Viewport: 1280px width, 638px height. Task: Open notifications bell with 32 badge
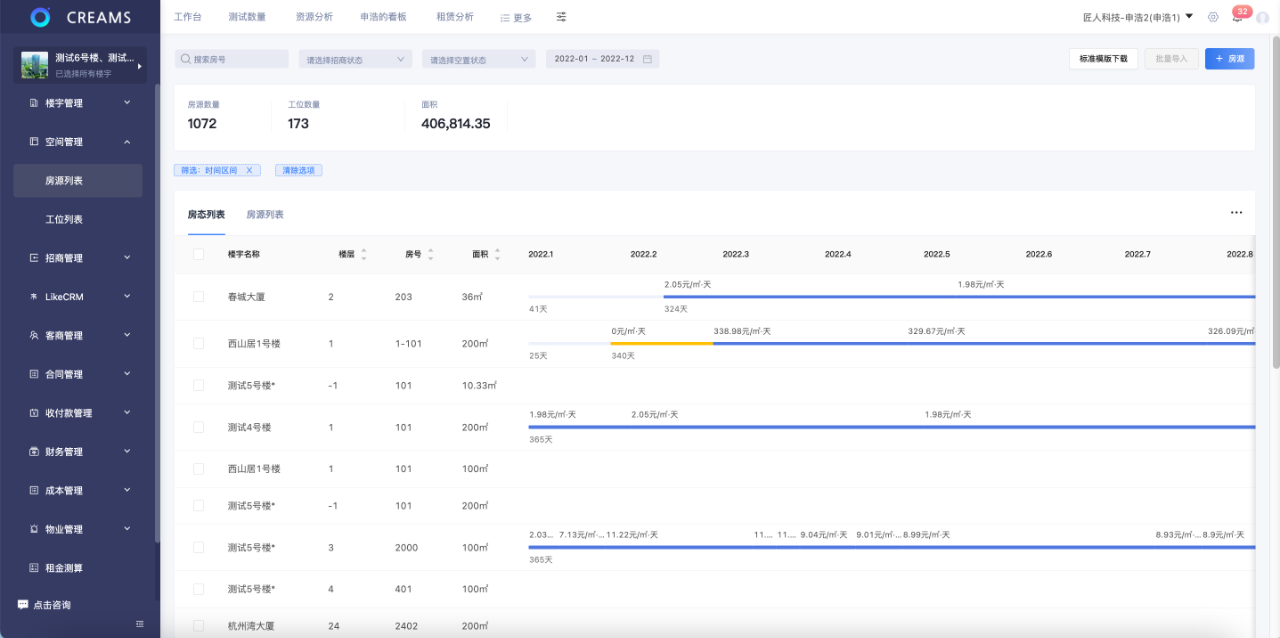pyautogui.click(x=1237, y=17)
